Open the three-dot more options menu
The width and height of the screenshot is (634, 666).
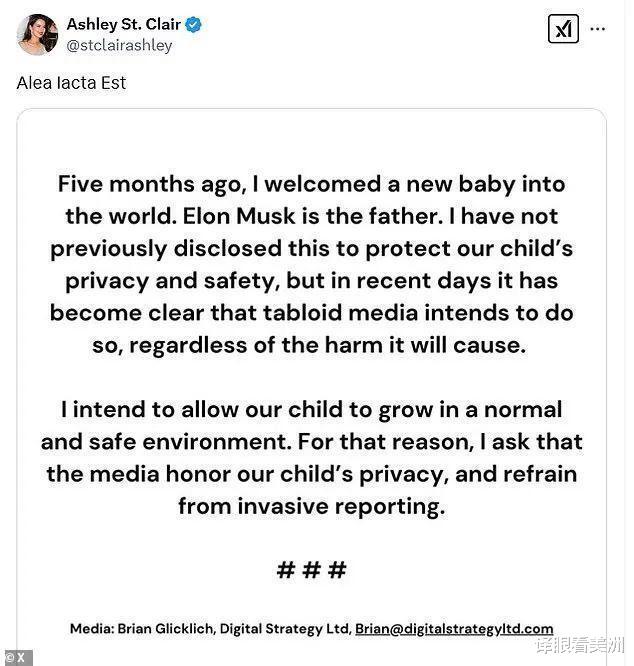tap(598, 29)
